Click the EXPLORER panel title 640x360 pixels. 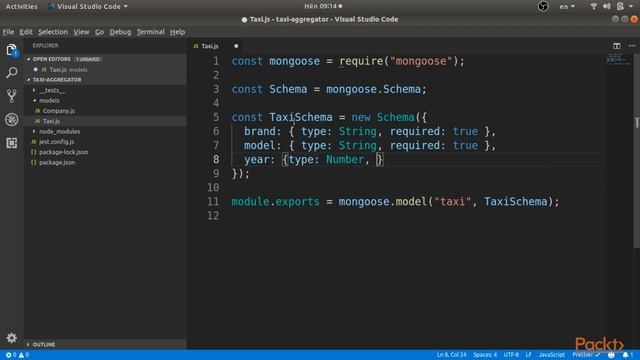(45, 46)
